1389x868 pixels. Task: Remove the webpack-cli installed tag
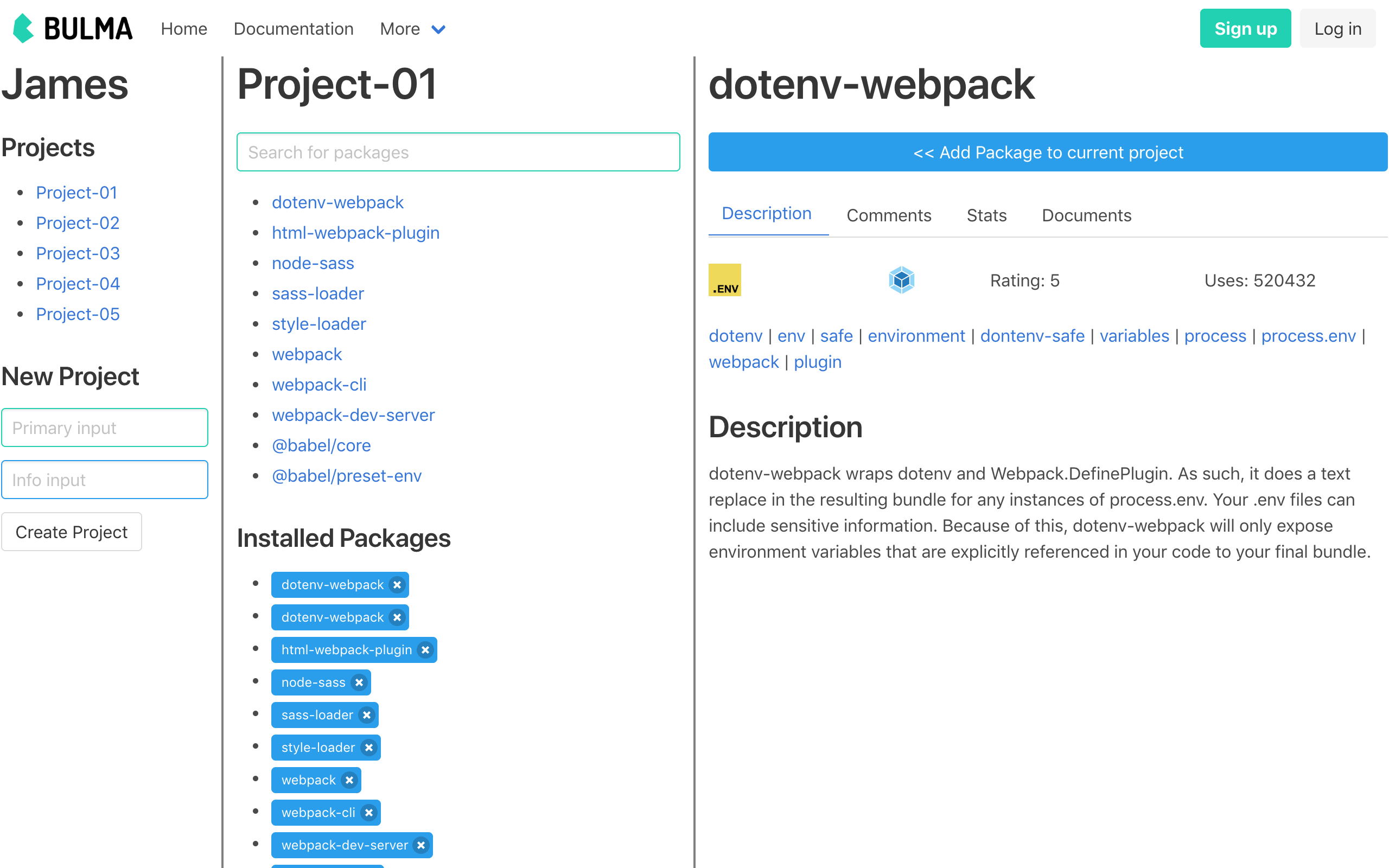(x=369, y=813)
